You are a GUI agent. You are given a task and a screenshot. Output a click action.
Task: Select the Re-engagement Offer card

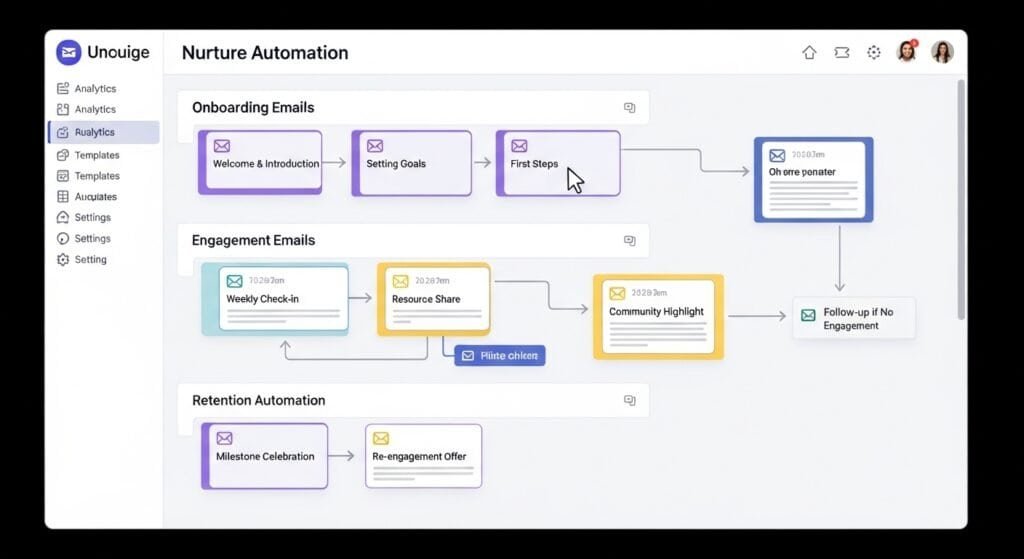[423, 456]
